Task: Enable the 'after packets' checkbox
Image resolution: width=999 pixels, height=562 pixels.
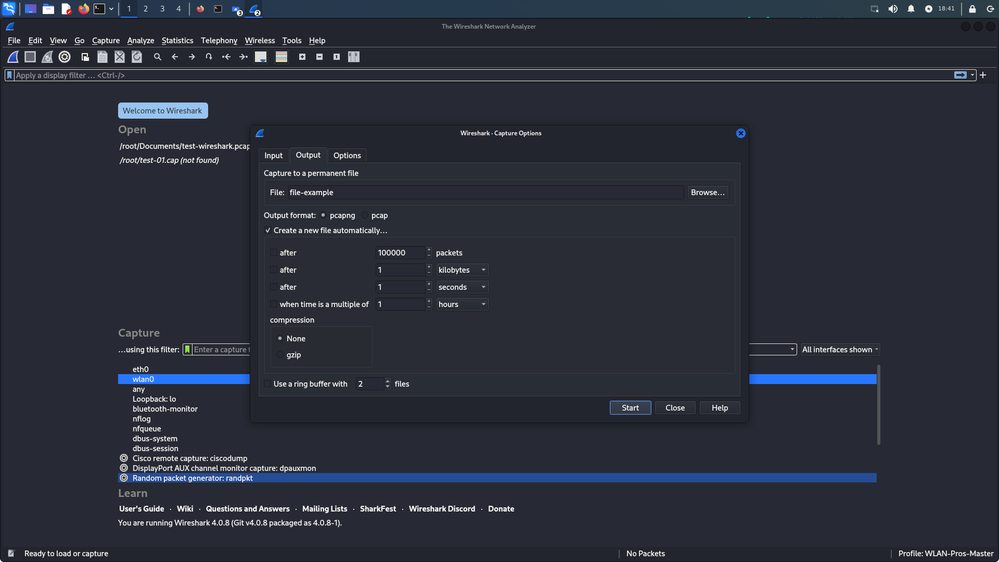Action: [273, 253]
